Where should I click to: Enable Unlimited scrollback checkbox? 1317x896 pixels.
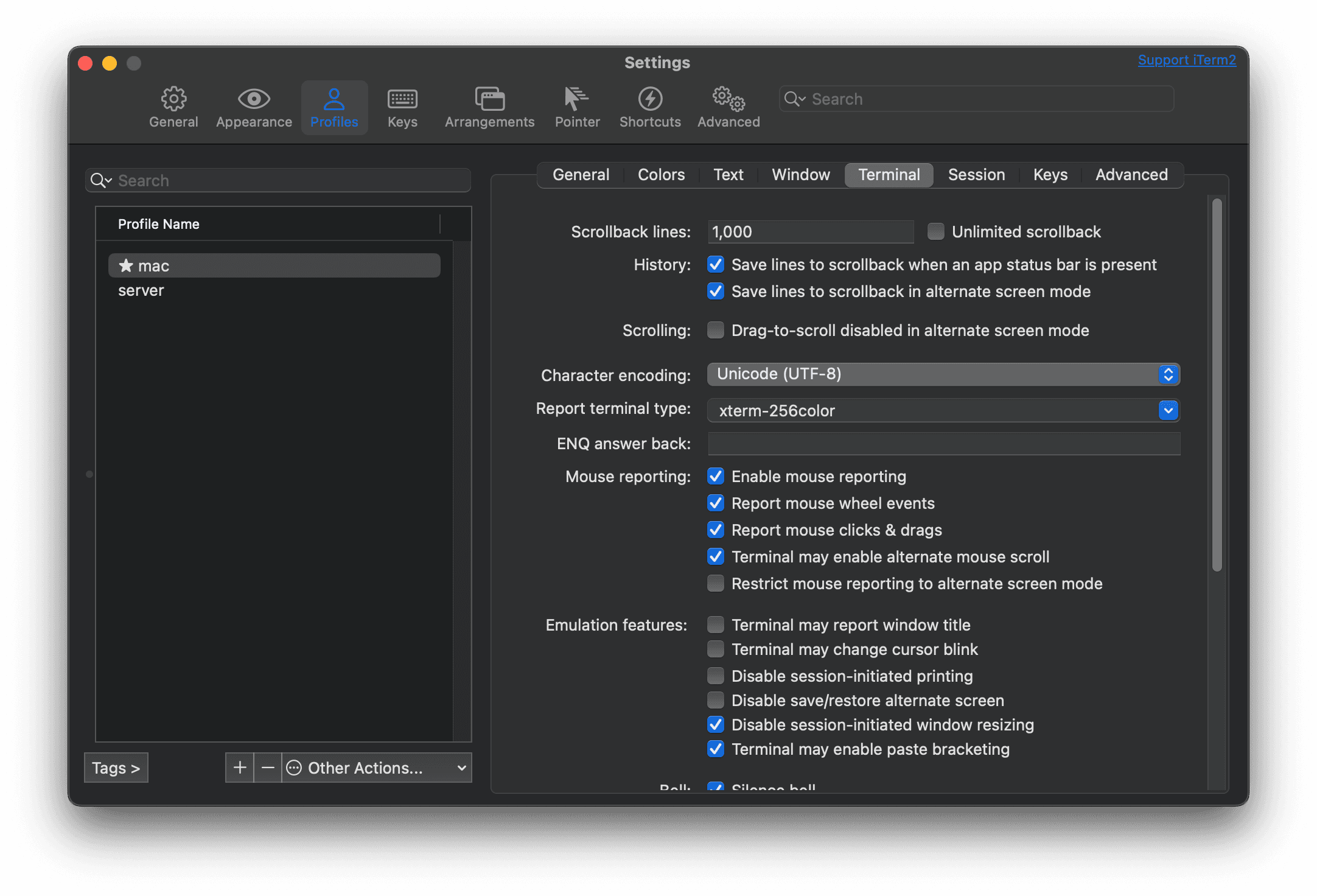point(935,231)
